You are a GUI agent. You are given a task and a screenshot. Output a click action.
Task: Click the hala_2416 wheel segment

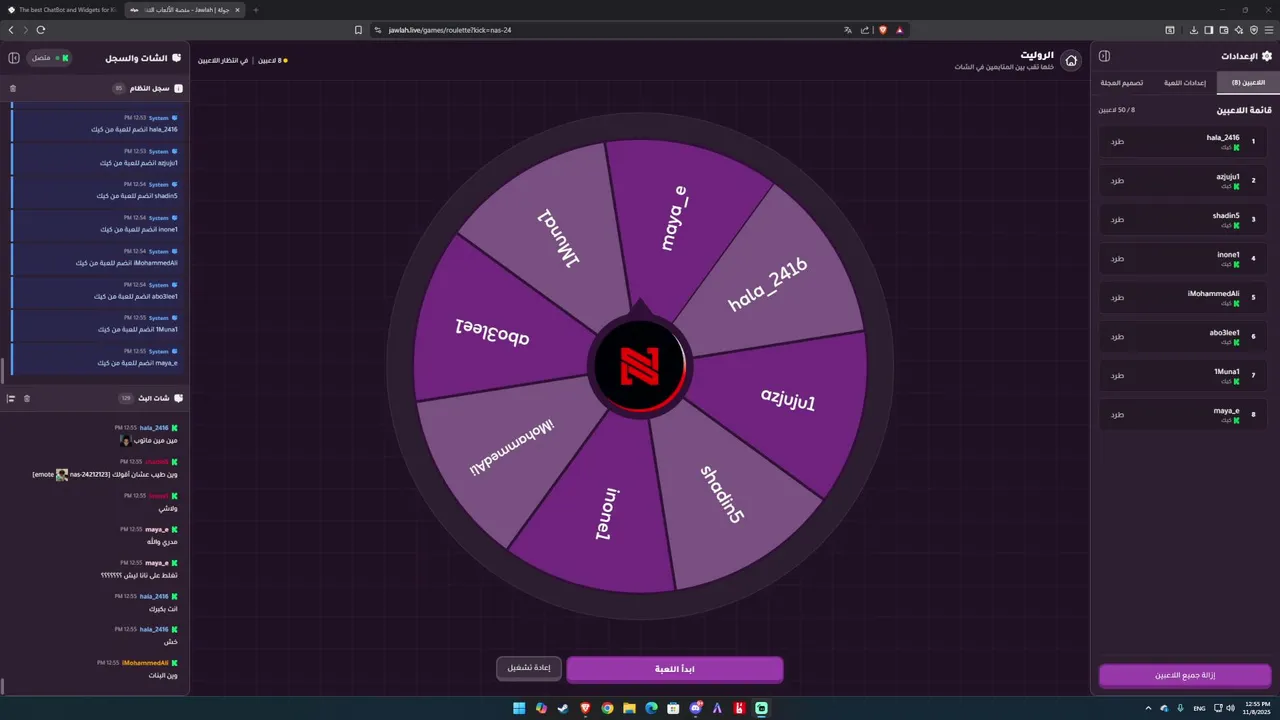(x=768, y=285)
